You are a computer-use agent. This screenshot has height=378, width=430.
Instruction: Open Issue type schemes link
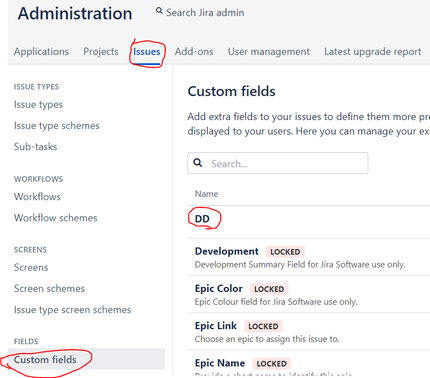click(x=57, y=126)
